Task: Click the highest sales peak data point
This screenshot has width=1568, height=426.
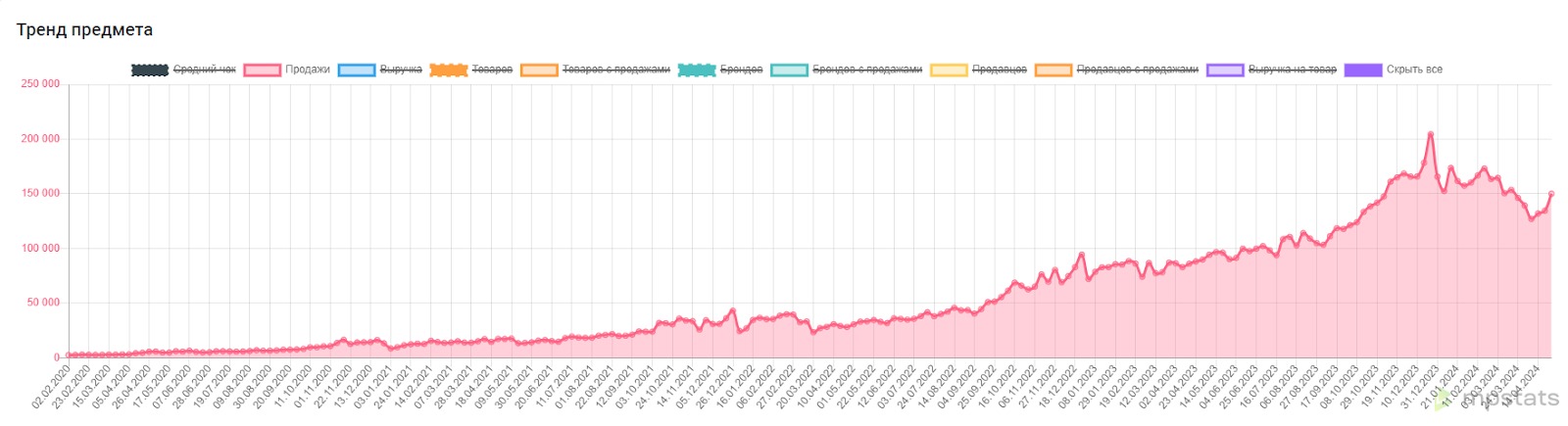Action: pos(1431,134)
